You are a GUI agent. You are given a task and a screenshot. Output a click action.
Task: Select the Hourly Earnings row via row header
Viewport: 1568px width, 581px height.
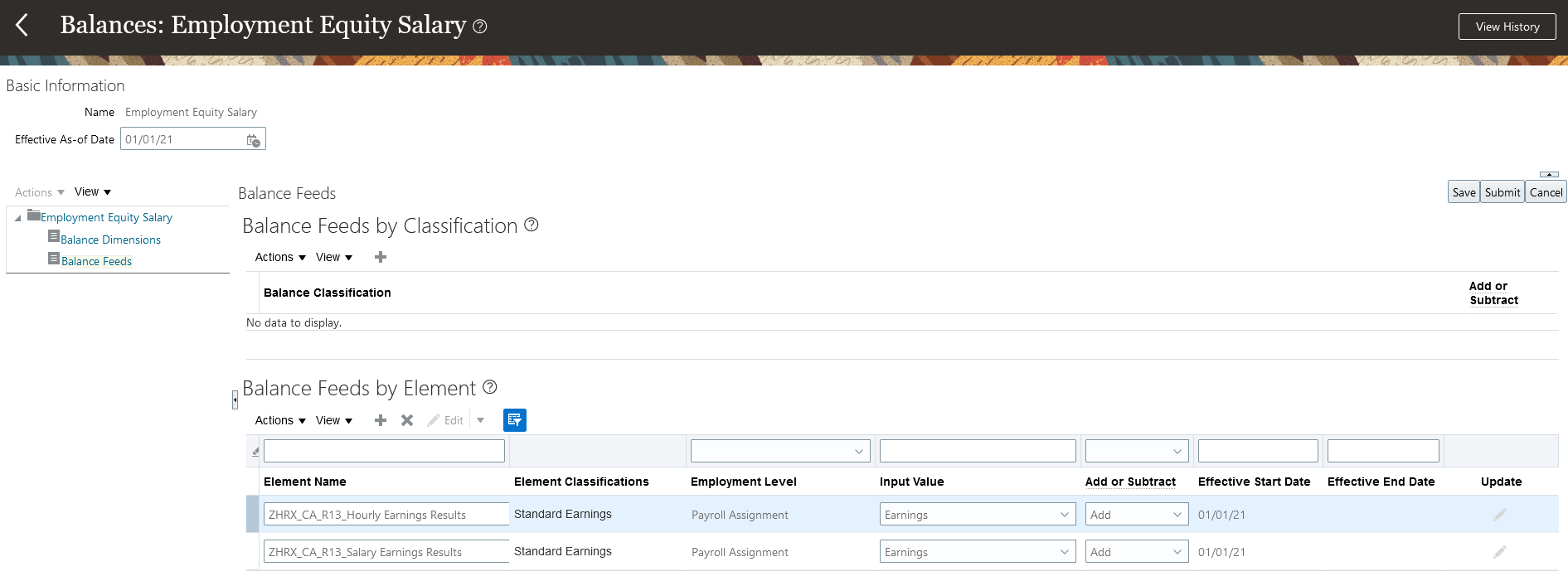253,514
